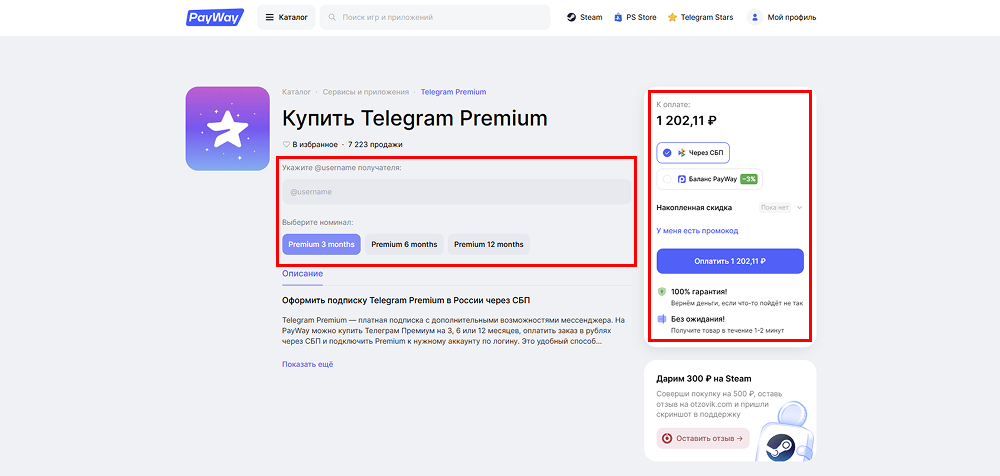Go to Сервисы и приложения breadcrumb
Viewport: 1000px width, 476px height.
click(x=365, y=92)
